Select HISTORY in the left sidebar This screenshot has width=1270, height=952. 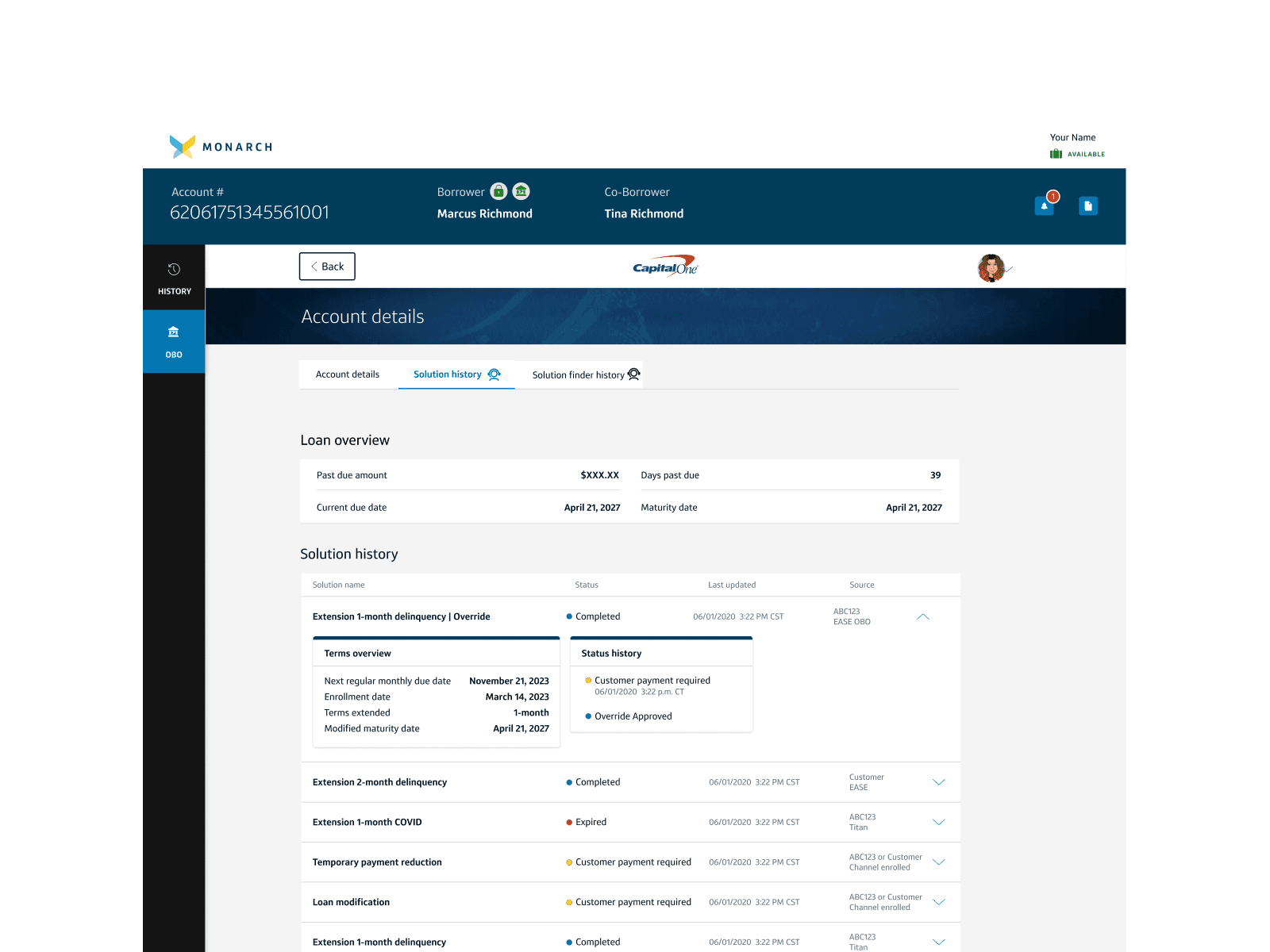pyautogui.click(x=173, y=279)
